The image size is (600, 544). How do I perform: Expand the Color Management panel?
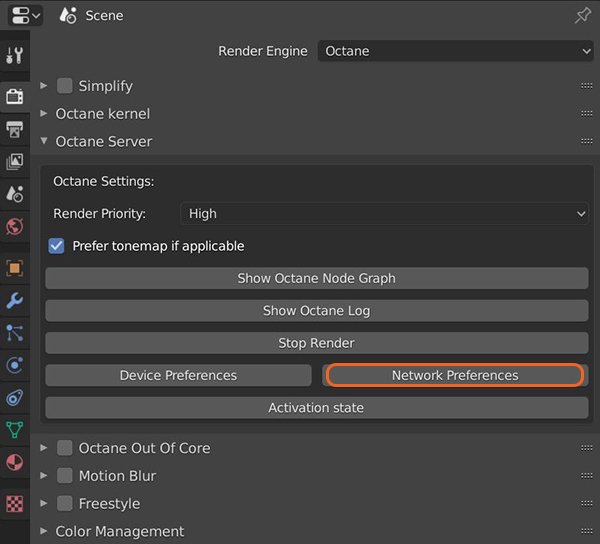pyautogui.click(x=44, y=531)
